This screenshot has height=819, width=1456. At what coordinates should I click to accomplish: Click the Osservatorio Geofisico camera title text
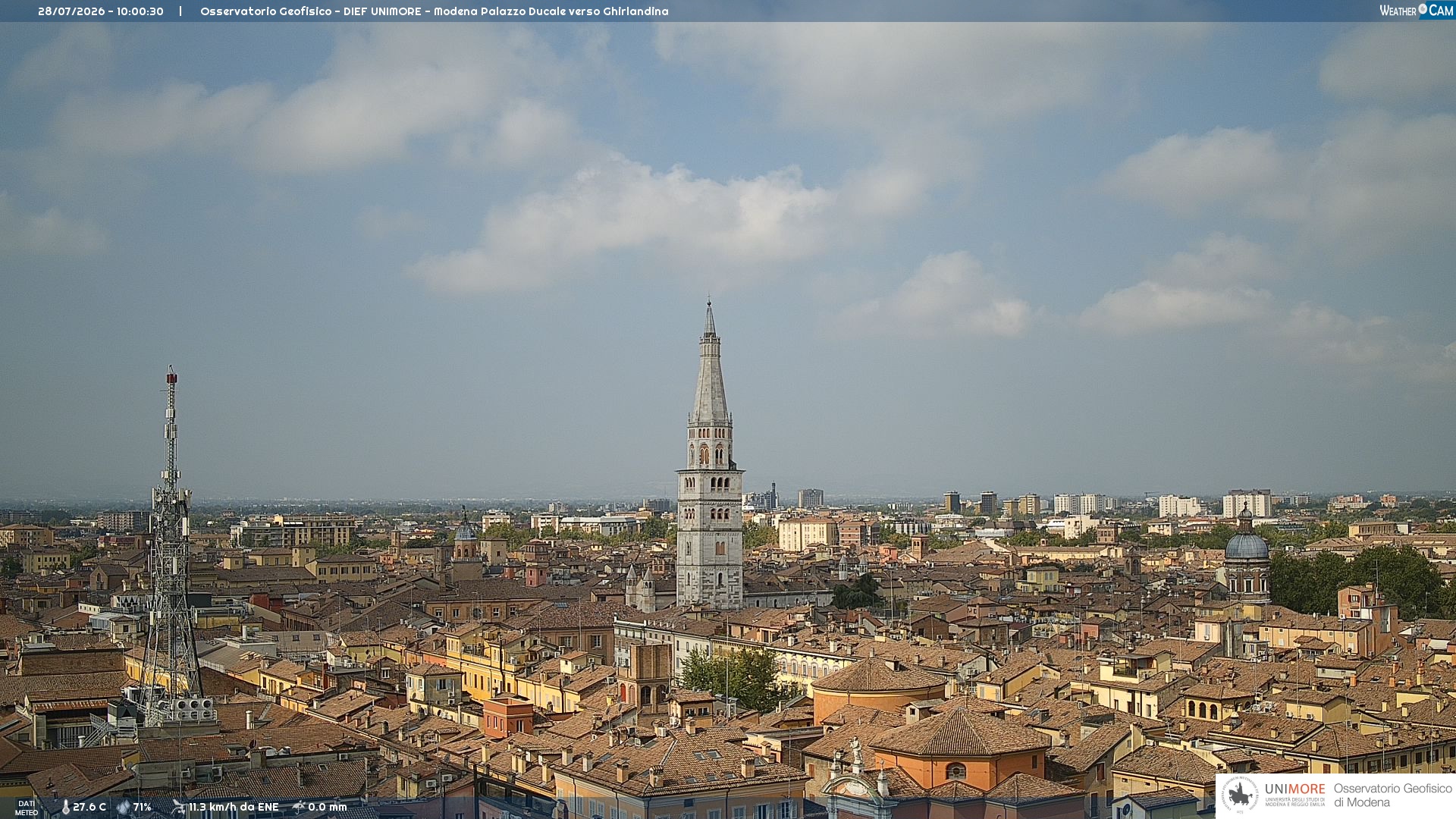(435, 11)
